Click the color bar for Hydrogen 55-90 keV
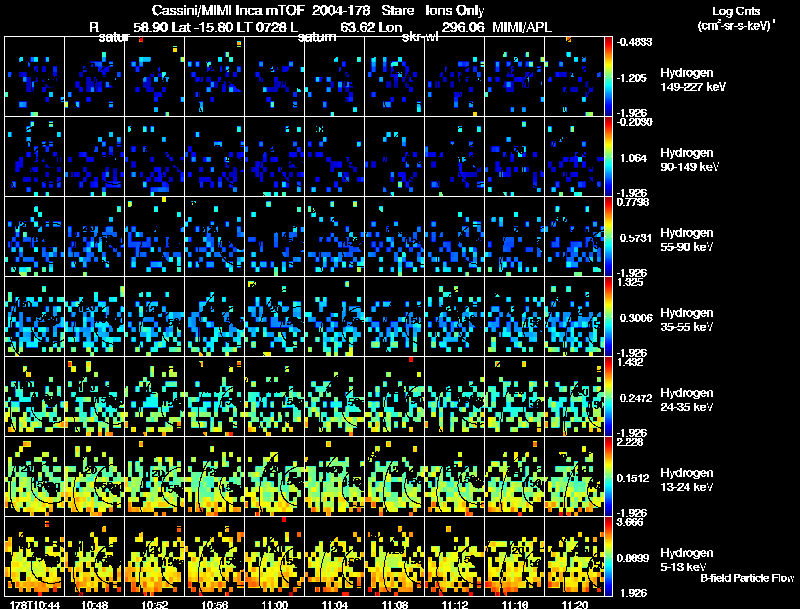Image resolution: width=800 pixels, height=609 pixels. coord(608,237)
